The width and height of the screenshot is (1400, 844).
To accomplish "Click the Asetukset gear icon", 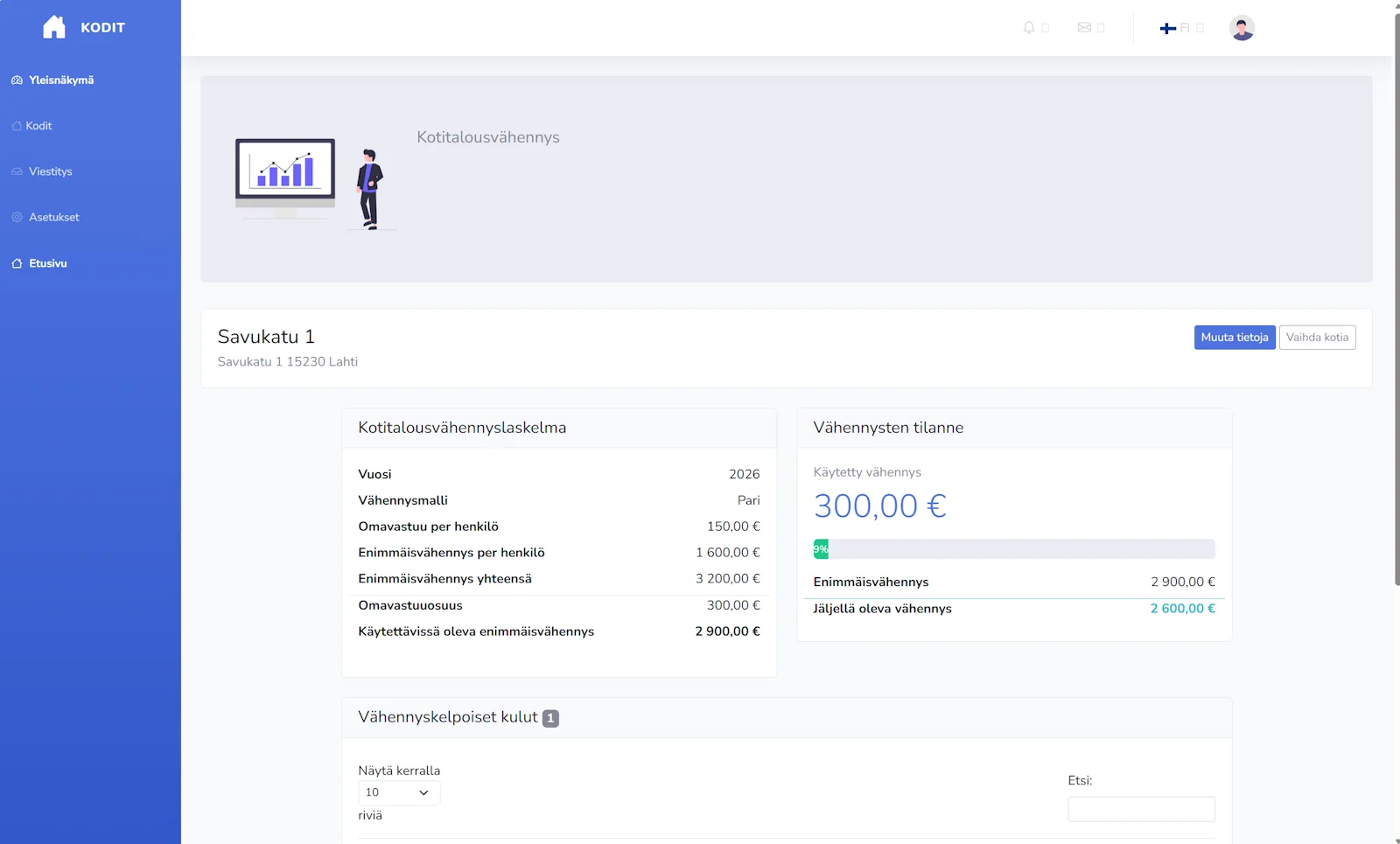I will click(17, 217).
